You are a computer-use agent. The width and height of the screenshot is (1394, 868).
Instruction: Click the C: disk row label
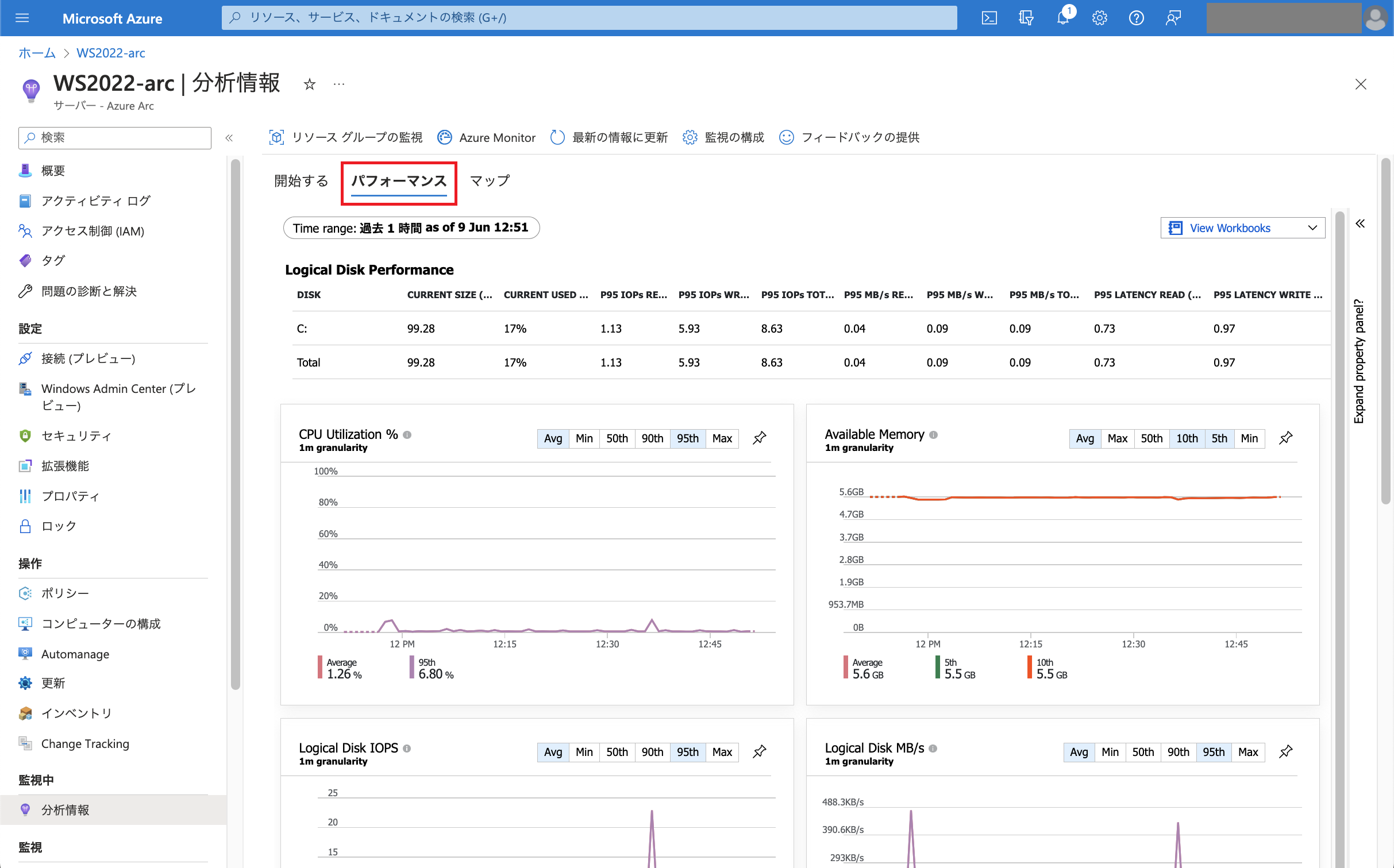(x=302, y=329)
